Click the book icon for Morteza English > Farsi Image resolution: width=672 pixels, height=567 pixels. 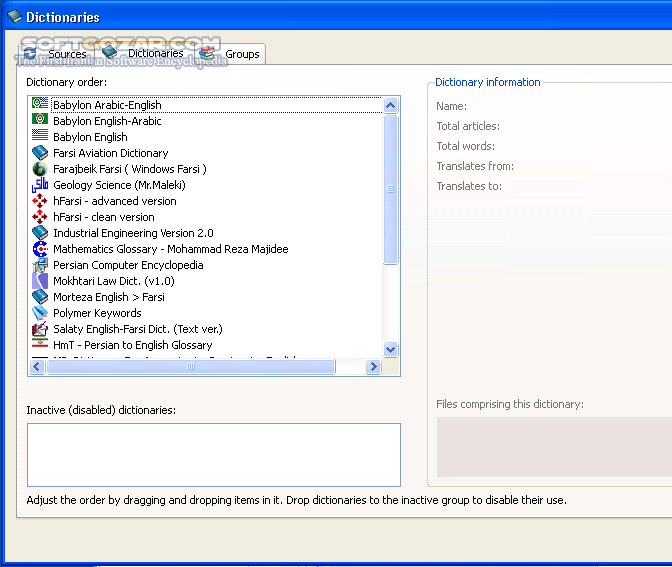click(40, 297)
